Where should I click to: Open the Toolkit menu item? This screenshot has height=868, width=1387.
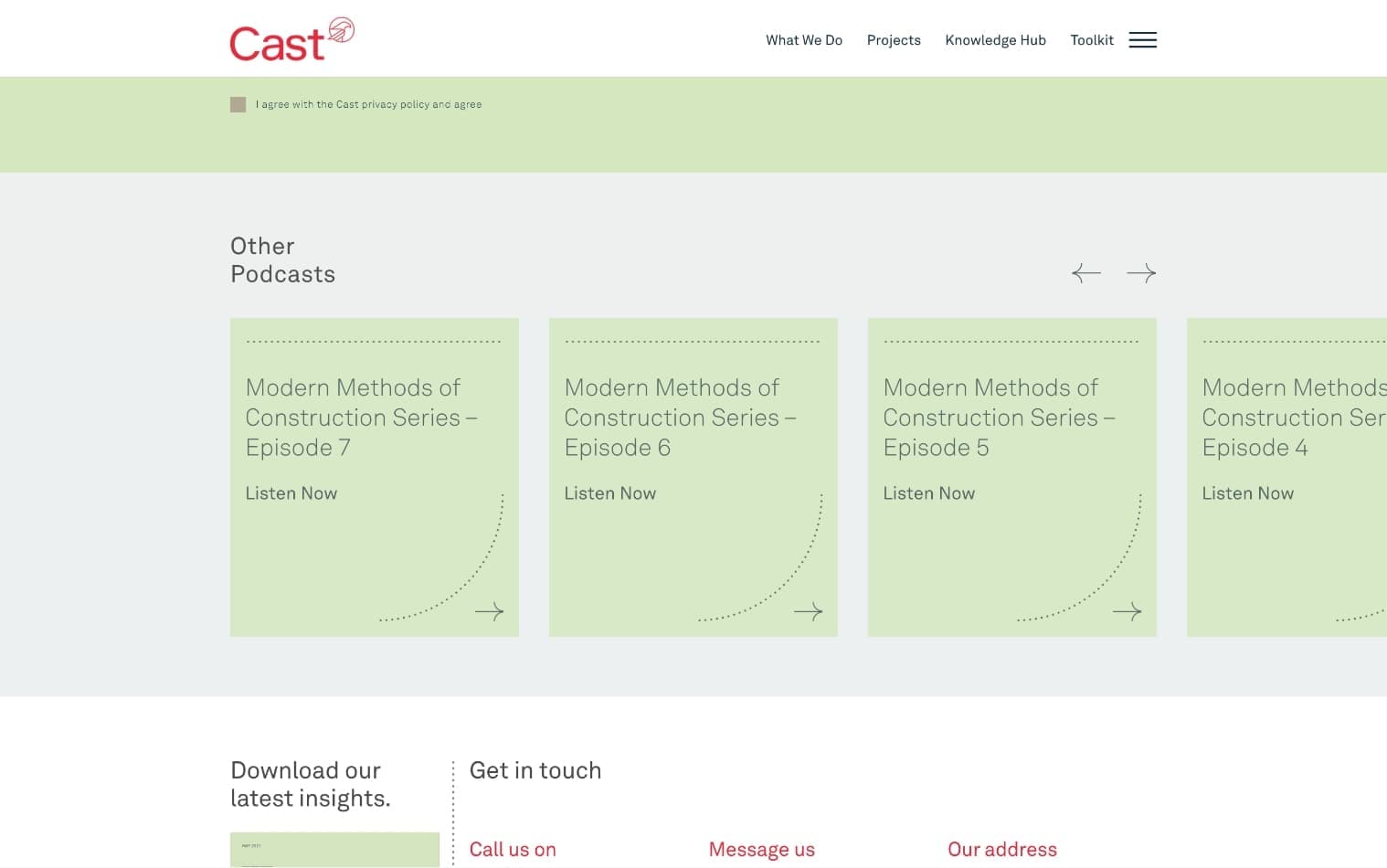click(1092, 39)
